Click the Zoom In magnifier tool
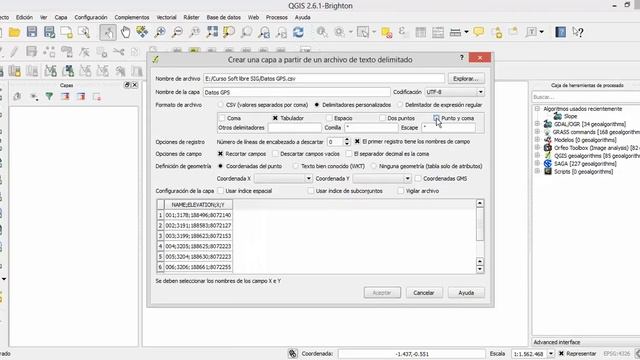 click(x=160, y=32)
